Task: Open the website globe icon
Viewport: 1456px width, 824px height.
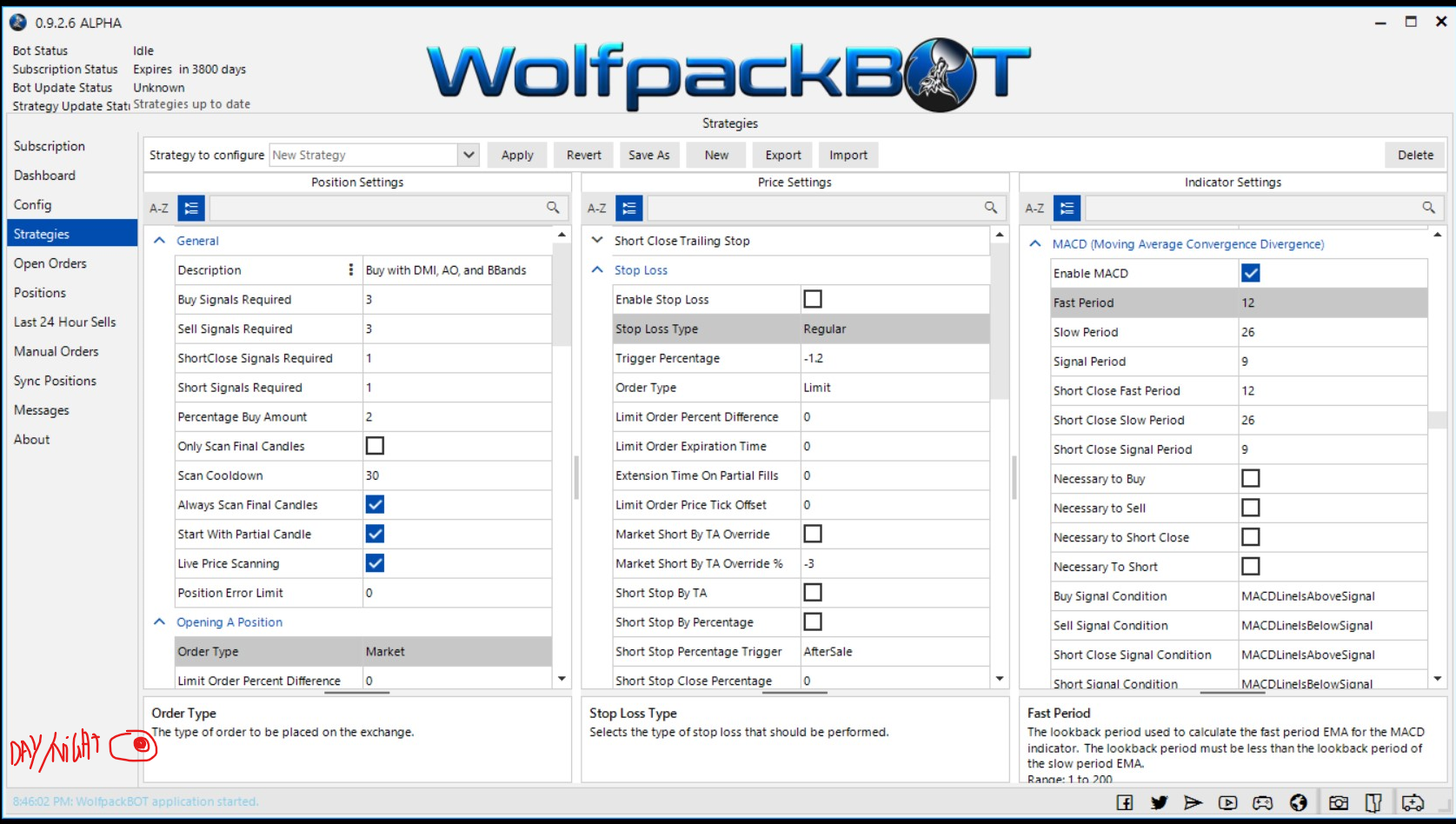Action: point(1298,802)
